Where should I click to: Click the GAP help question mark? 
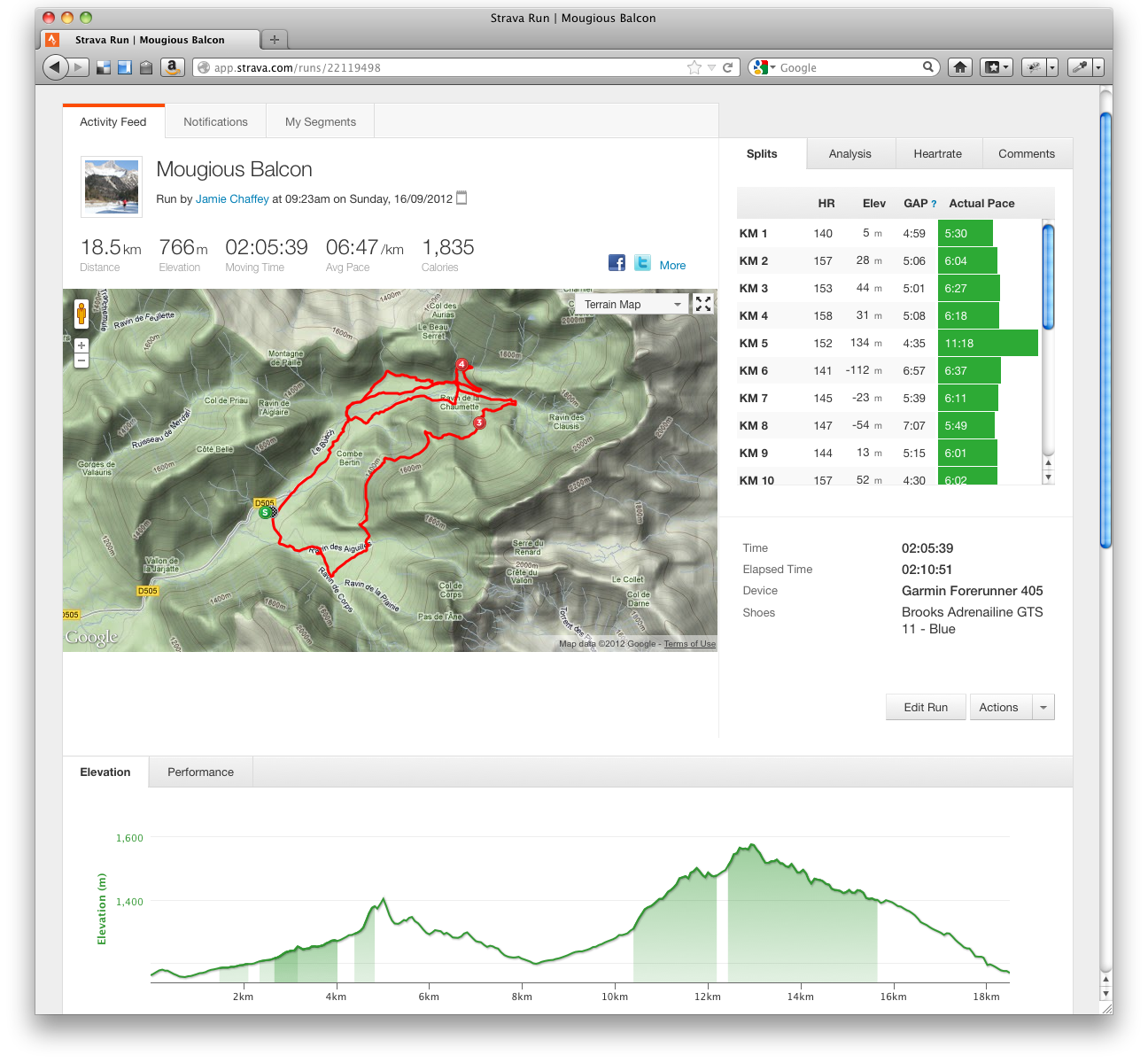(934, 204)
